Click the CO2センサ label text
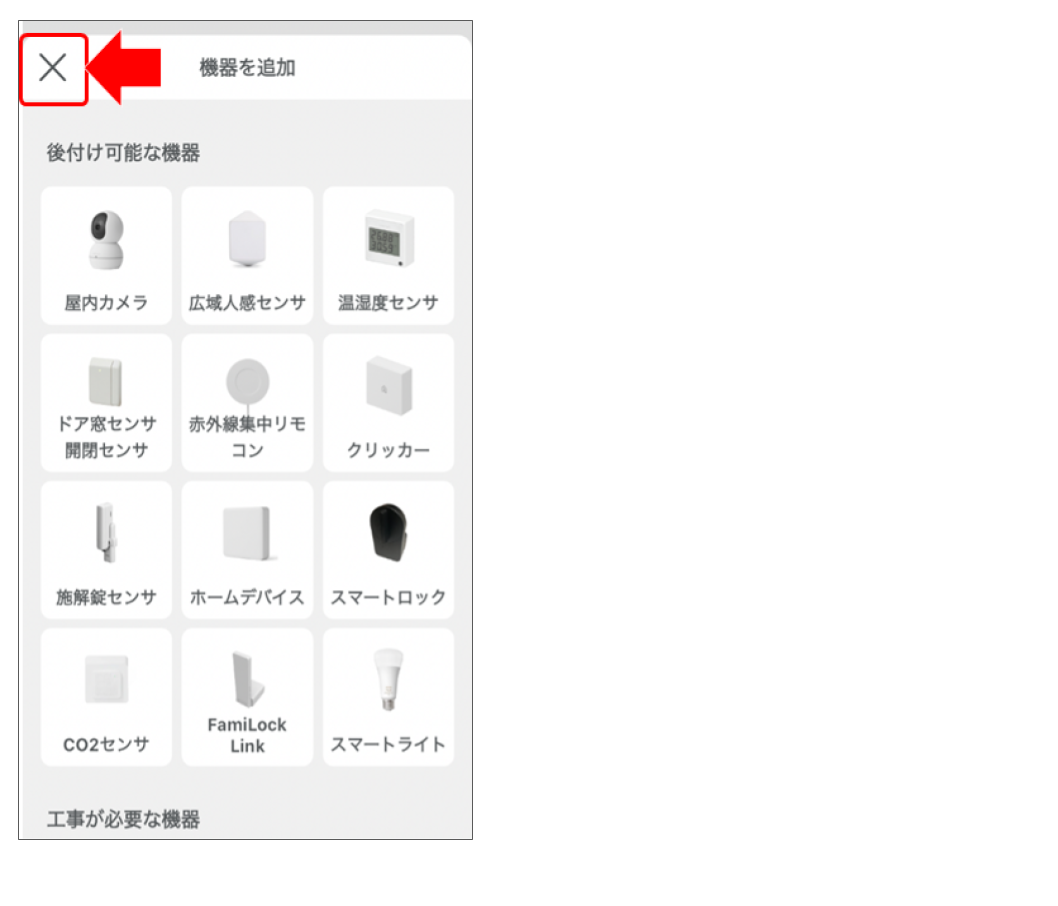 [x=106, y=744]
